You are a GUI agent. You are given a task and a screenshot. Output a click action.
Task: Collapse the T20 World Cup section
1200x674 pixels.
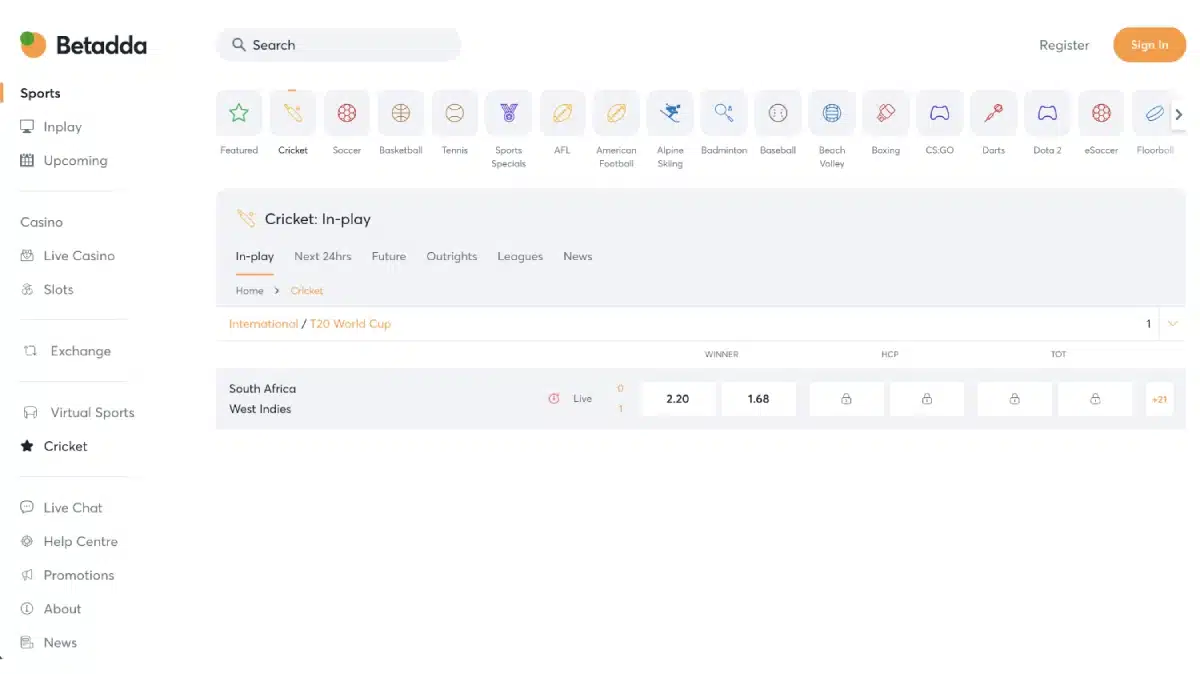1173,323
